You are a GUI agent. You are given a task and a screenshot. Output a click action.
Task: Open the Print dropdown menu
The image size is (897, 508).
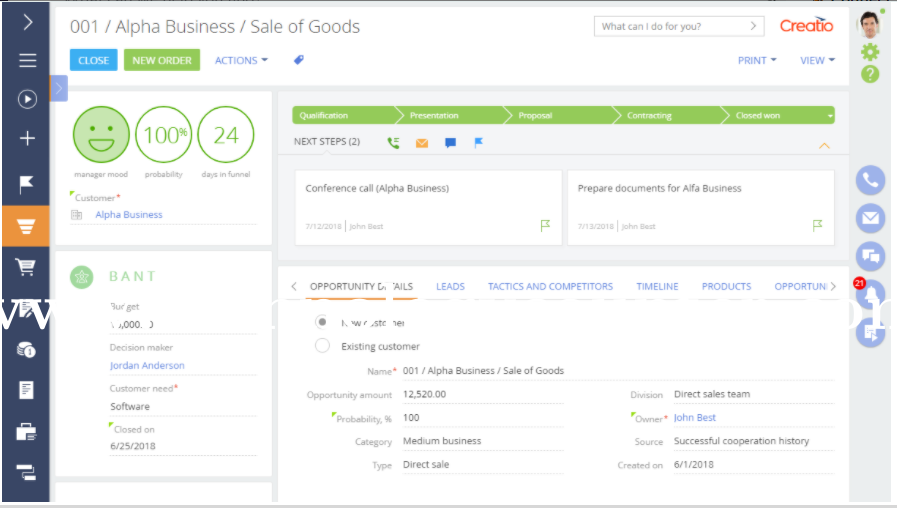(x=757, y=60)
